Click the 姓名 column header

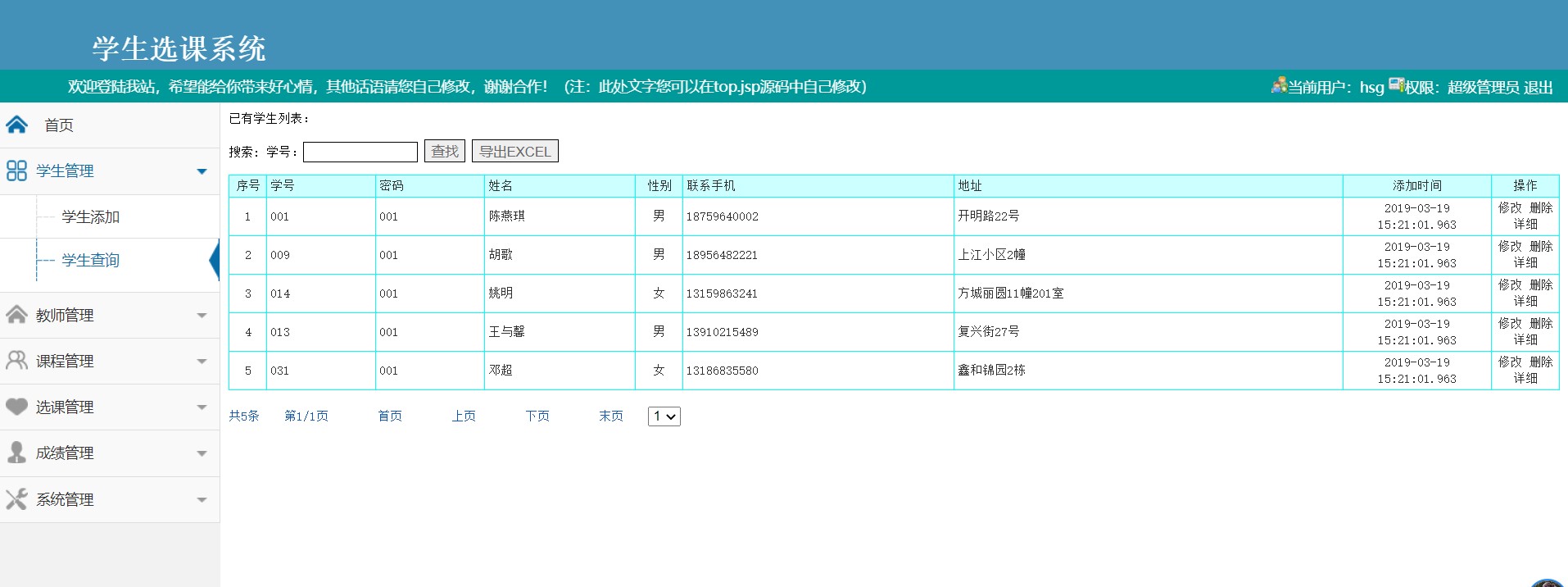tap(501, 186)
